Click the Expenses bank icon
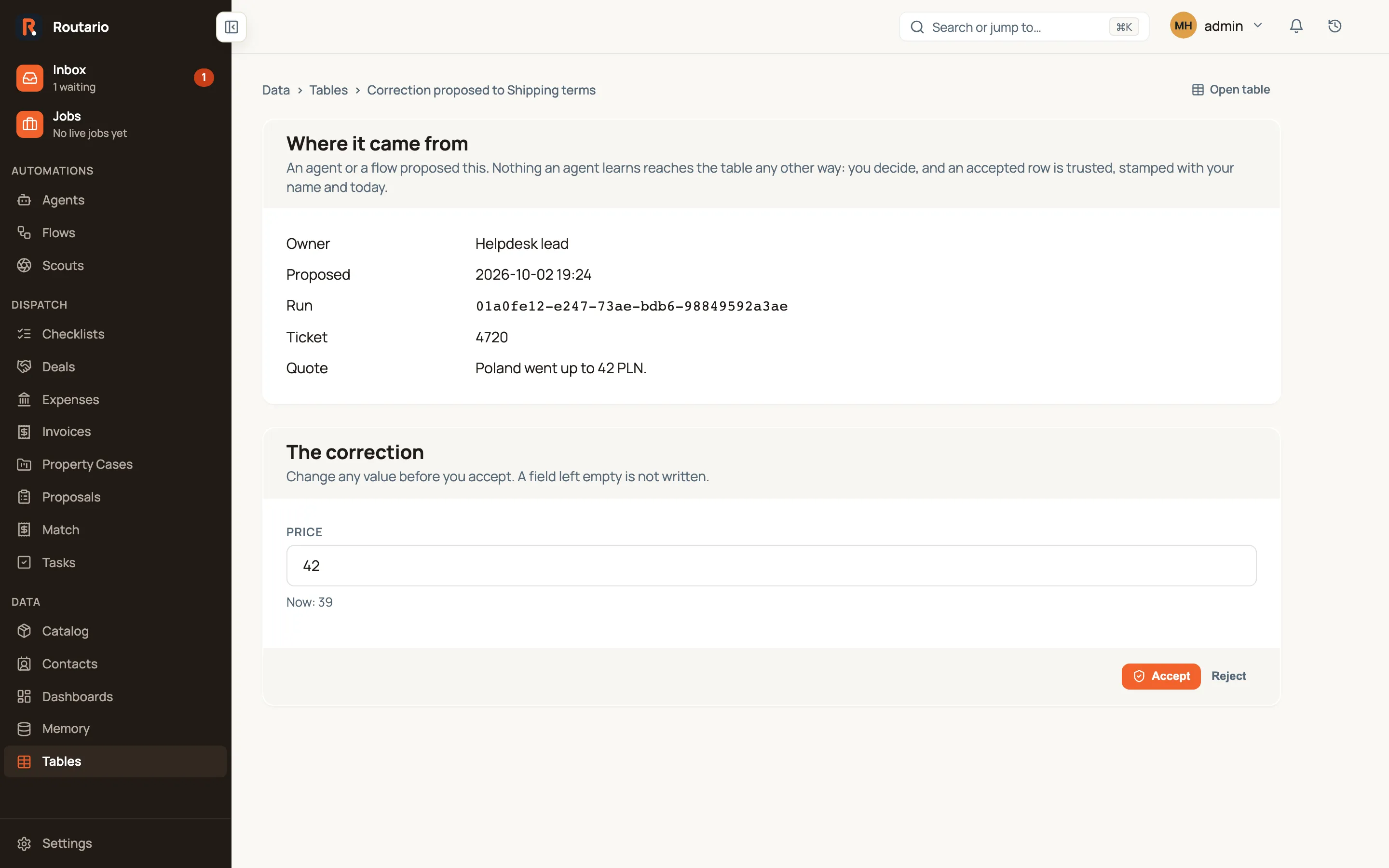 pos(24,399)
